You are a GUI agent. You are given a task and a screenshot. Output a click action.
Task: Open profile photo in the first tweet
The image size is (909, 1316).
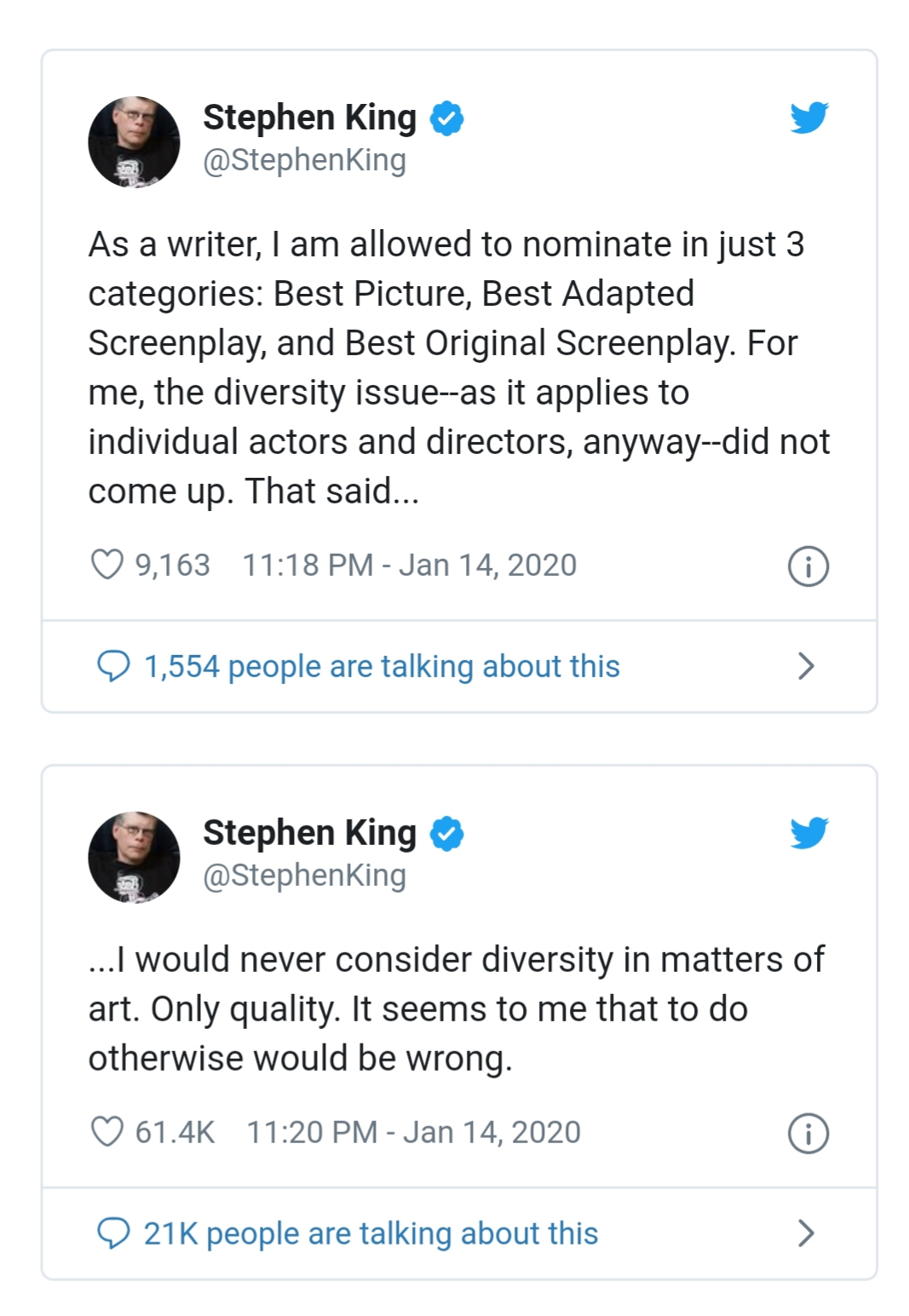click(134, 141)
